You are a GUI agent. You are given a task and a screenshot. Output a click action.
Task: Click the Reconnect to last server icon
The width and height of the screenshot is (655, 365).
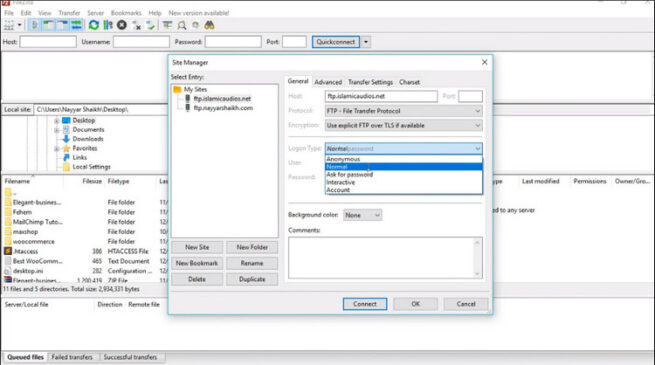tap(150, 25)
